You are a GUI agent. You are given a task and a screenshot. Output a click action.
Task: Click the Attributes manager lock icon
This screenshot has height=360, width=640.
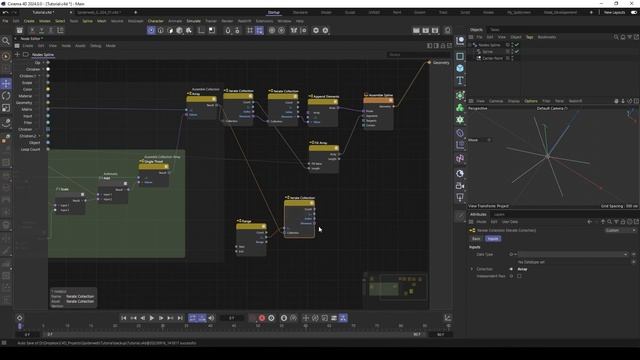[623, 222]
